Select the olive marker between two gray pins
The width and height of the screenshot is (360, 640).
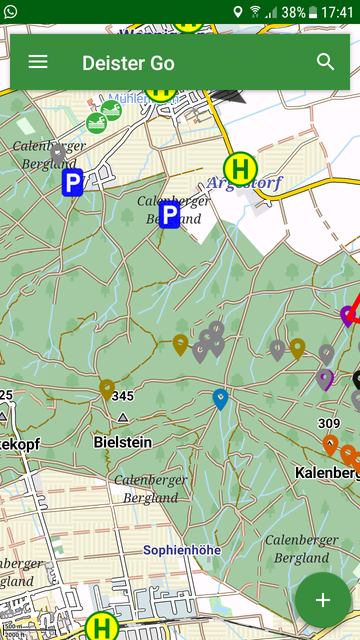click(298, 349)
